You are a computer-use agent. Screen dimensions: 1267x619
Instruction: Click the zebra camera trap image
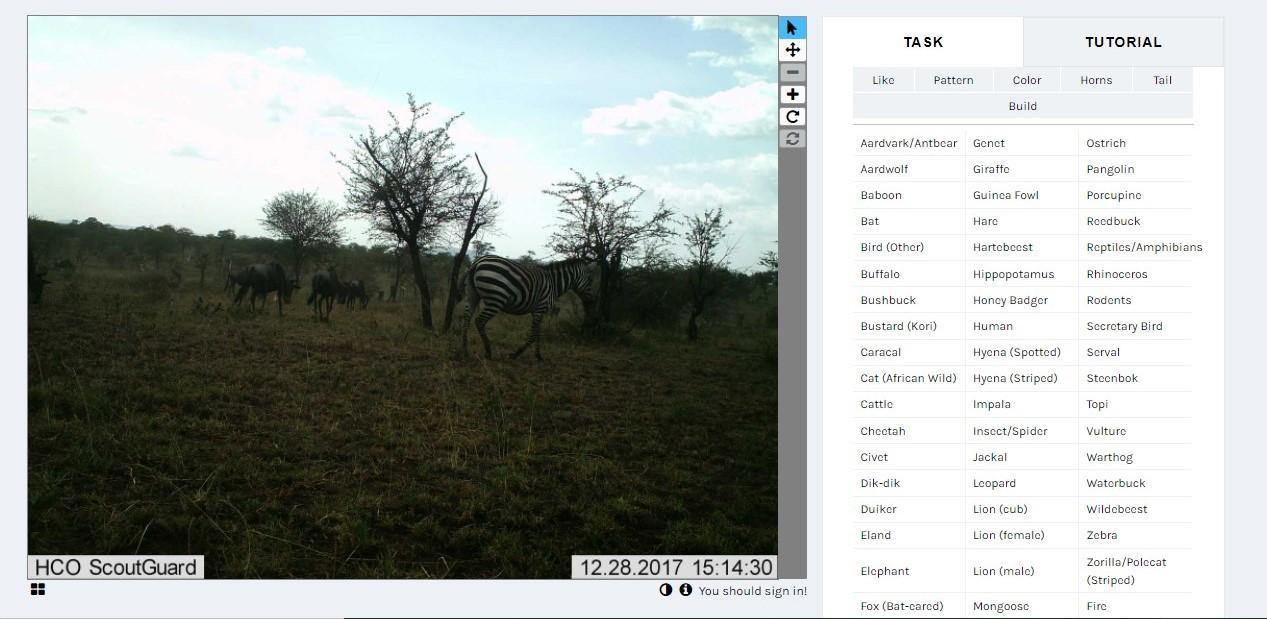[x=402, y=297]
